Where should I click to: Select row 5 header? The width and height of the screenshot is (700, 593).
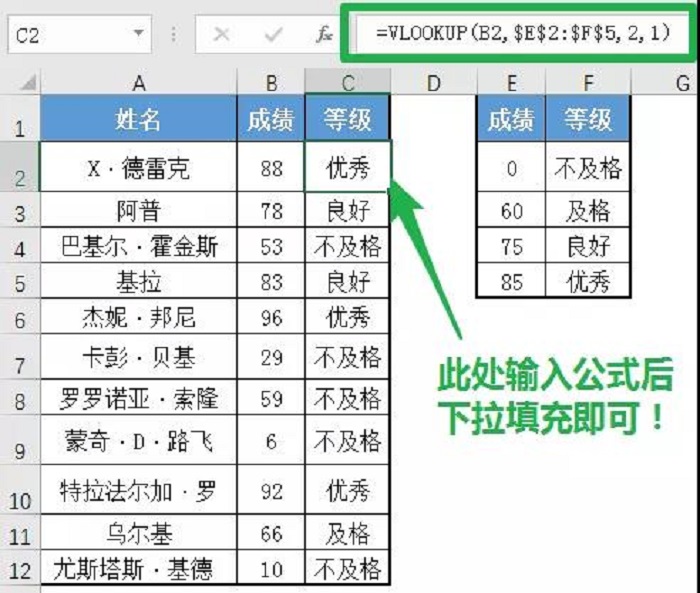(20, 280)
